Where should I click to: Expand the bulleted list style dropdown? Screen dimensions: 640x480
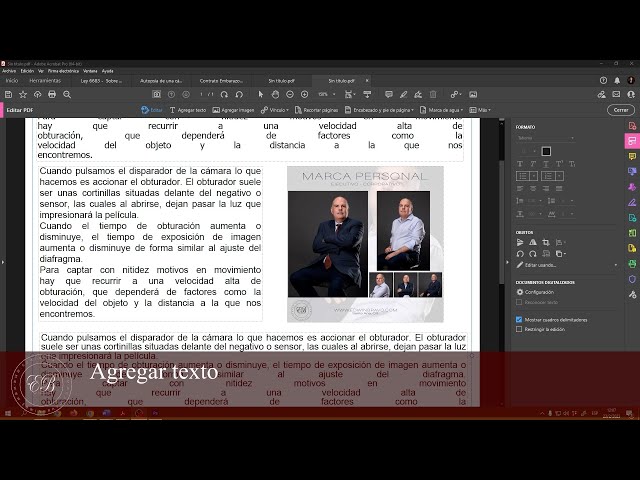coord(534,176)
